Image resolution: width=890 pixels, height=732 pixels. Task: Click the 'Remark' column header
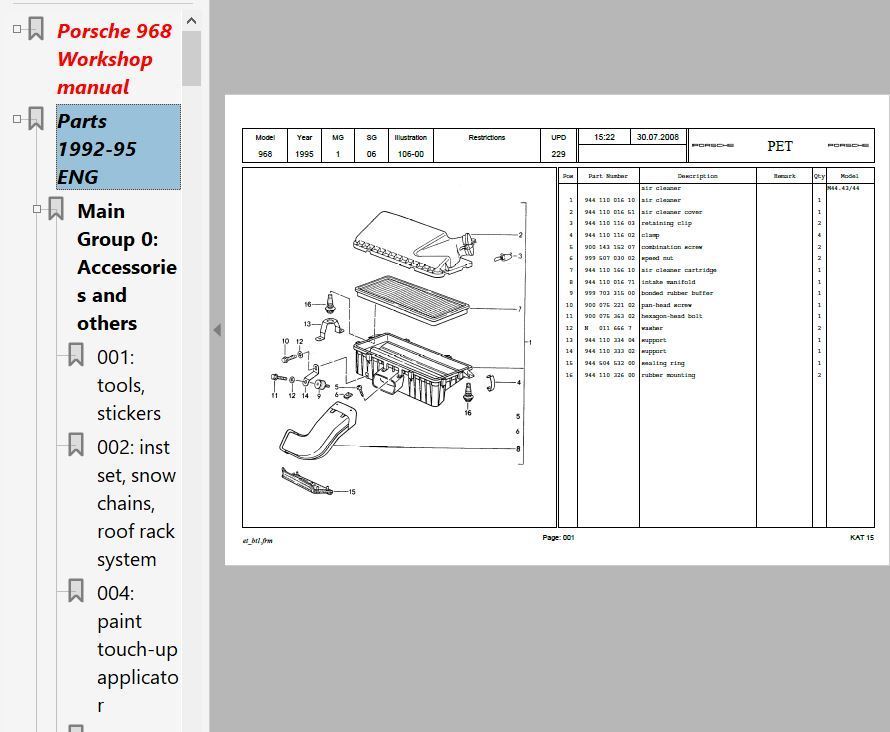(x=784, y=176)
